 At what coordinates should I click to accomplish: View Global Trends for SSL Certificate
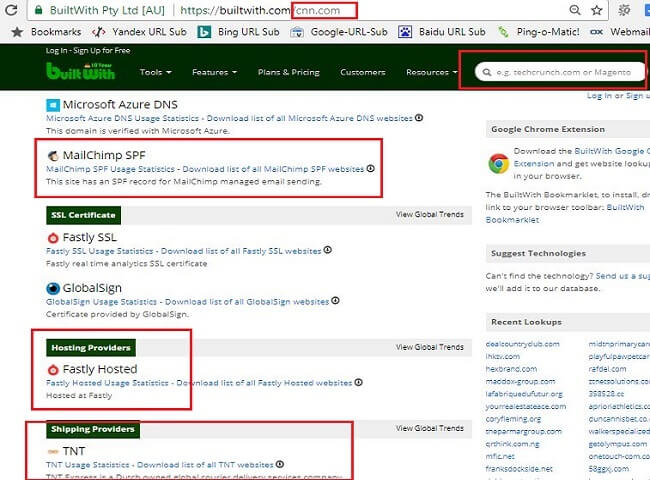point(430,214)
